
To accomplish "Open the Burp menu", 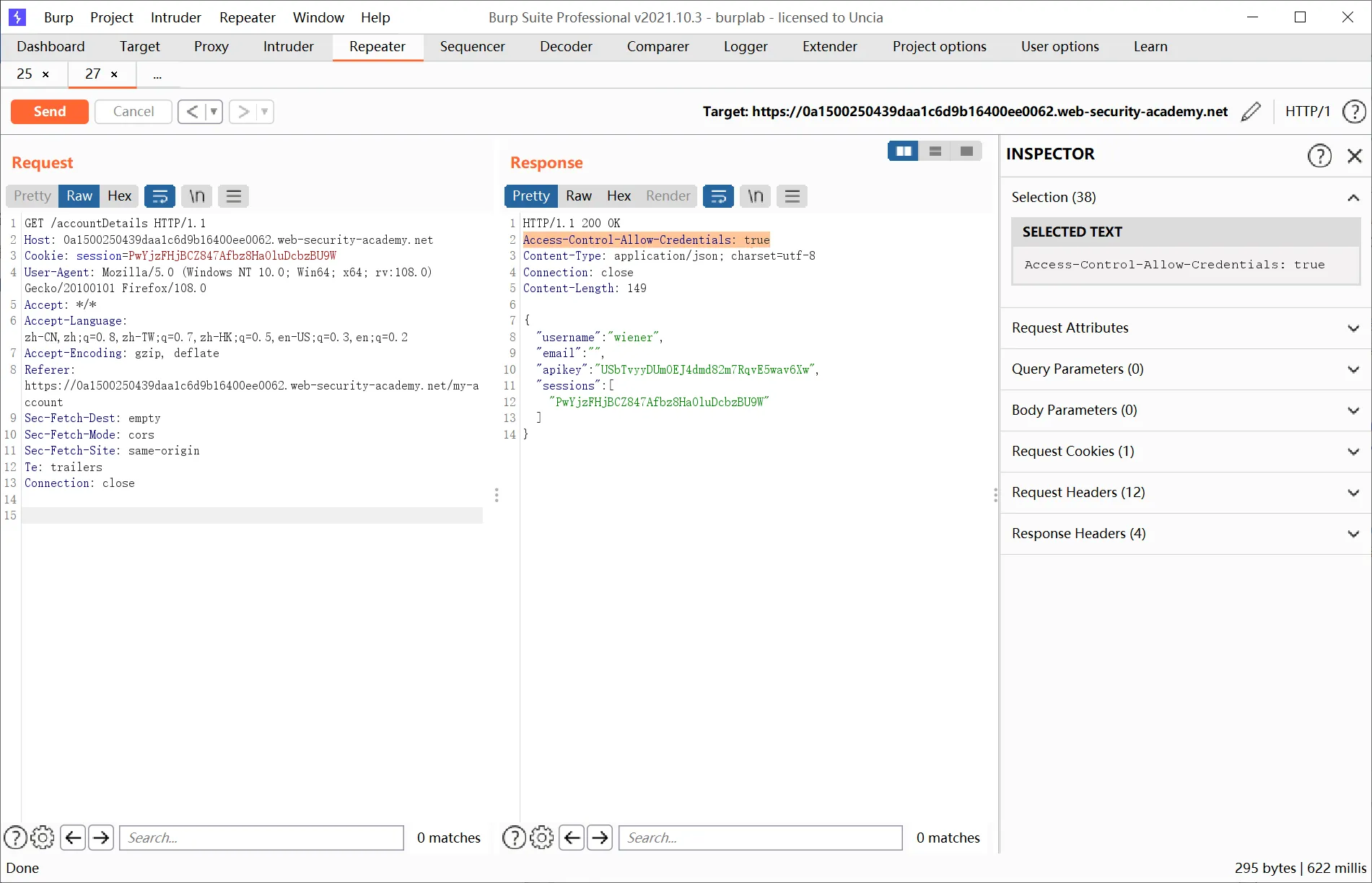I will [x=58, y=17].
